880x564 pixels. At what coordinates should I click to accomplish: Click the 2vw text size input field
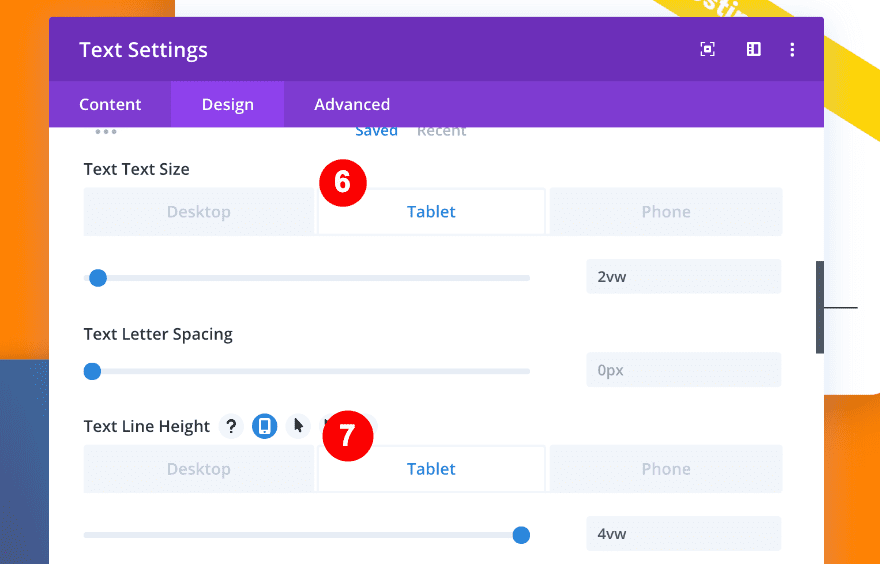click(x=683, y=277)
